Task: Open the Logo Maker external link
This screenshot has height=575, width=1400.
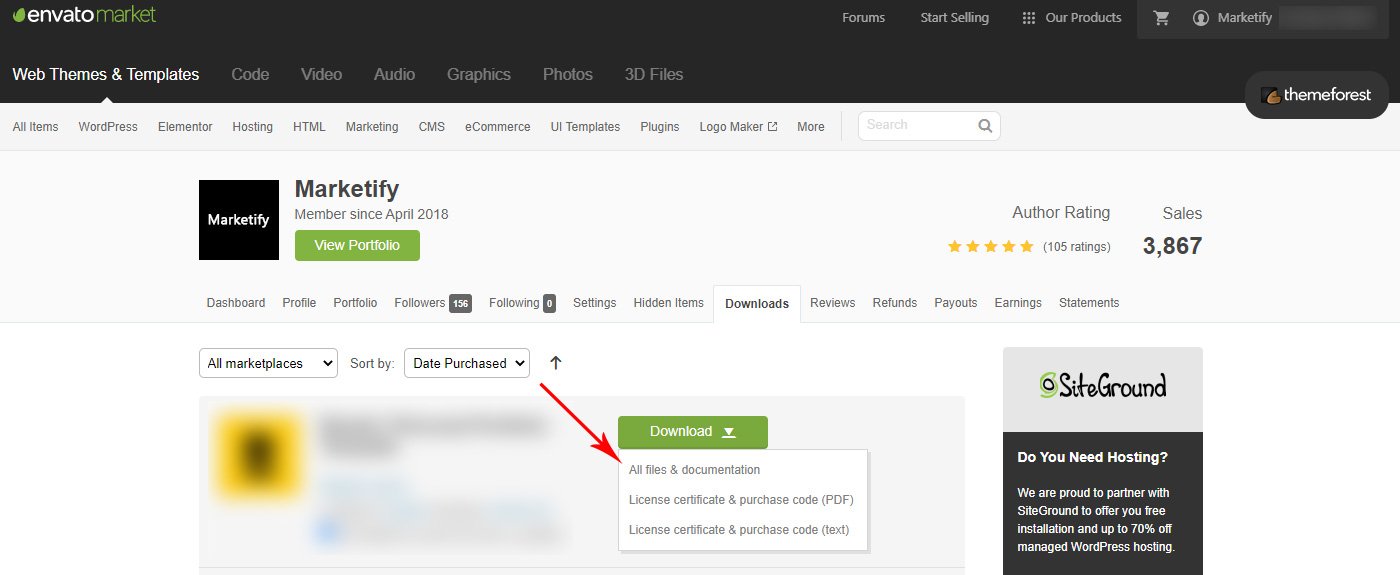Action: pos(738,127)
